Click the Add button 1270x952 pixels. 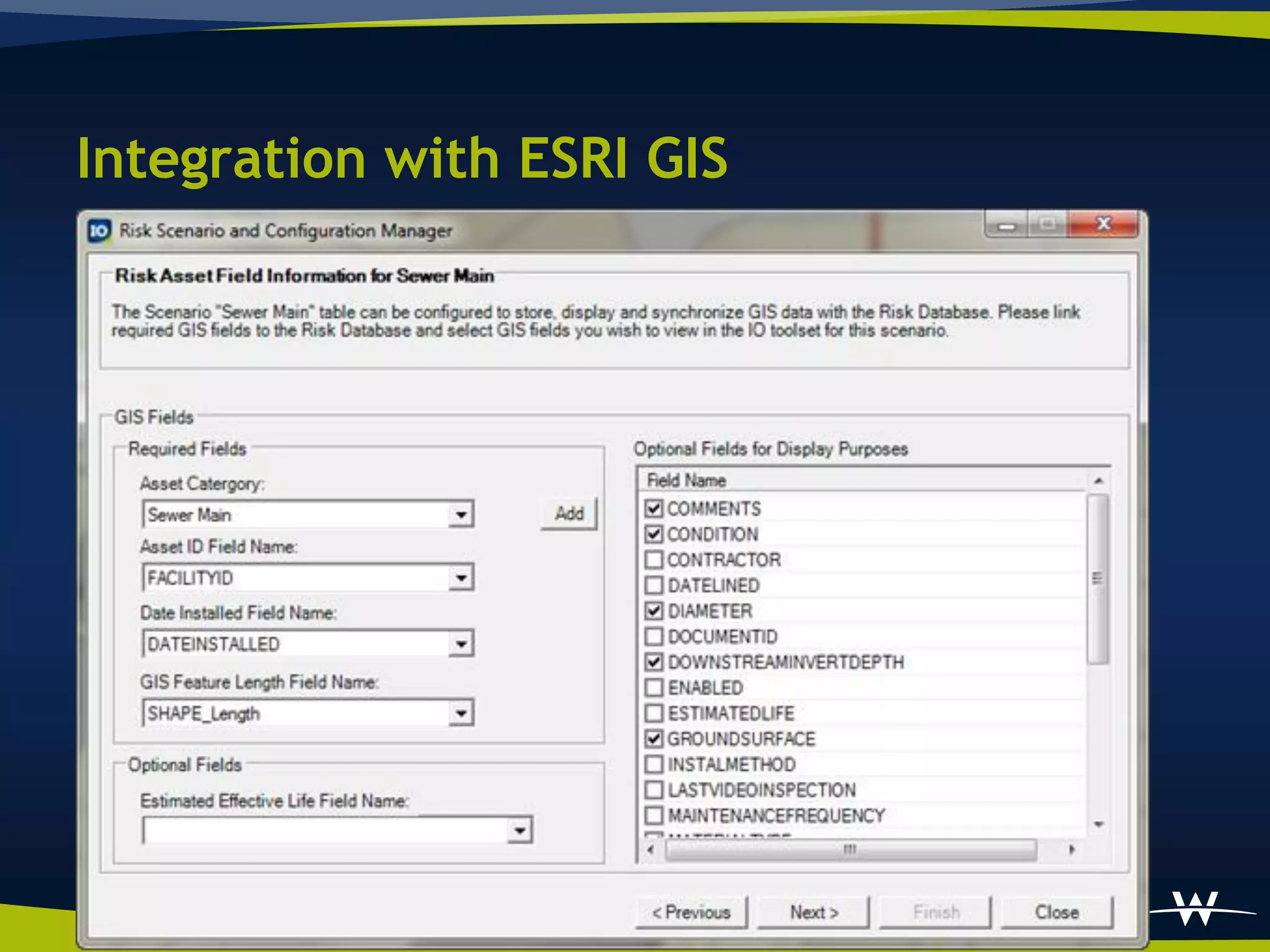click(x=569, y=514)
